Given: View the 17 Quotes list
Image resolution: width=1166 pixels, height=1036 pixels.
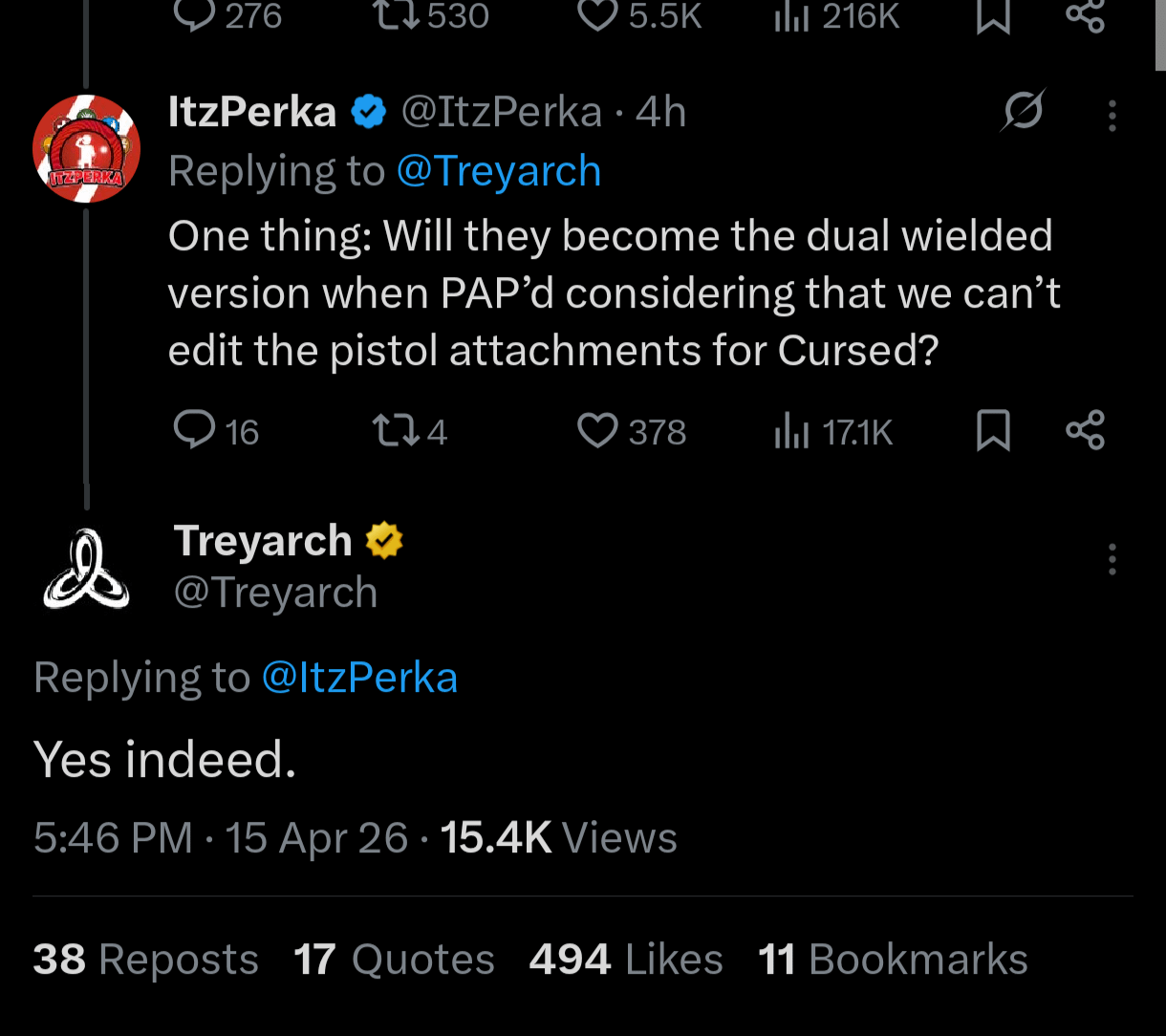Looking at the screenshot, I should 394,960.
